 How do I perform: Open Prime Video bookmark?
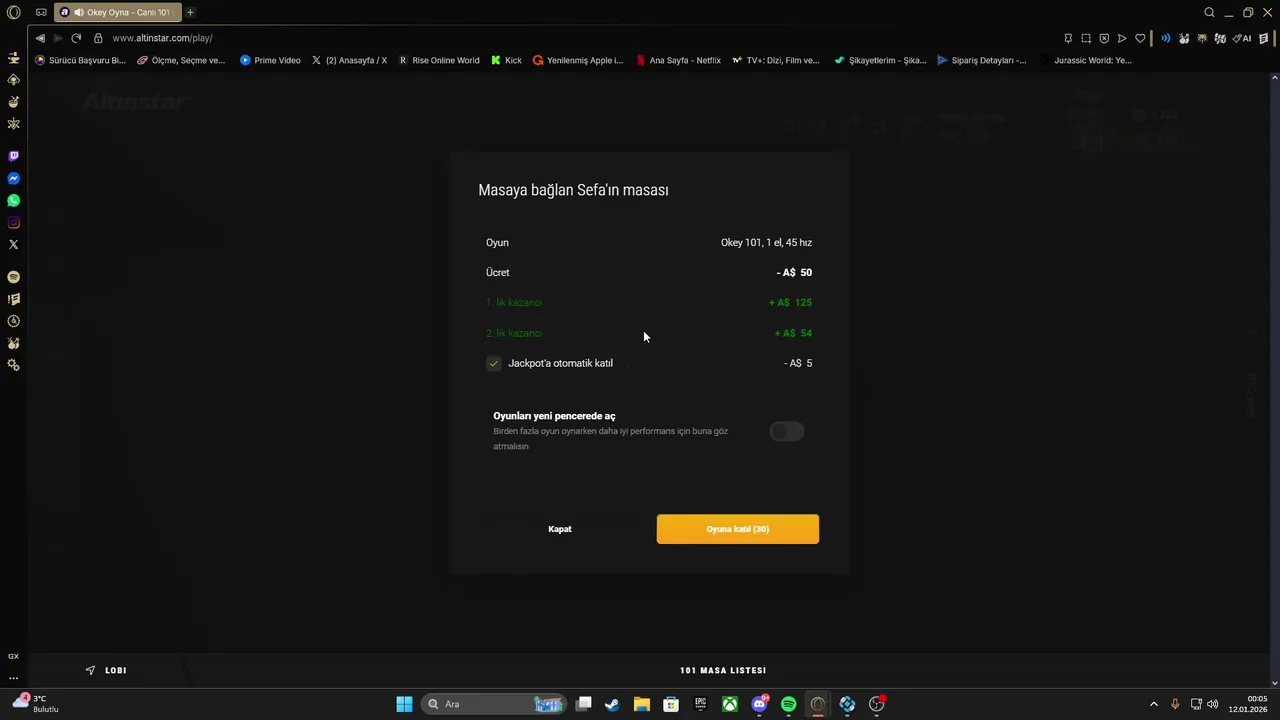click(x=270, y=60)
